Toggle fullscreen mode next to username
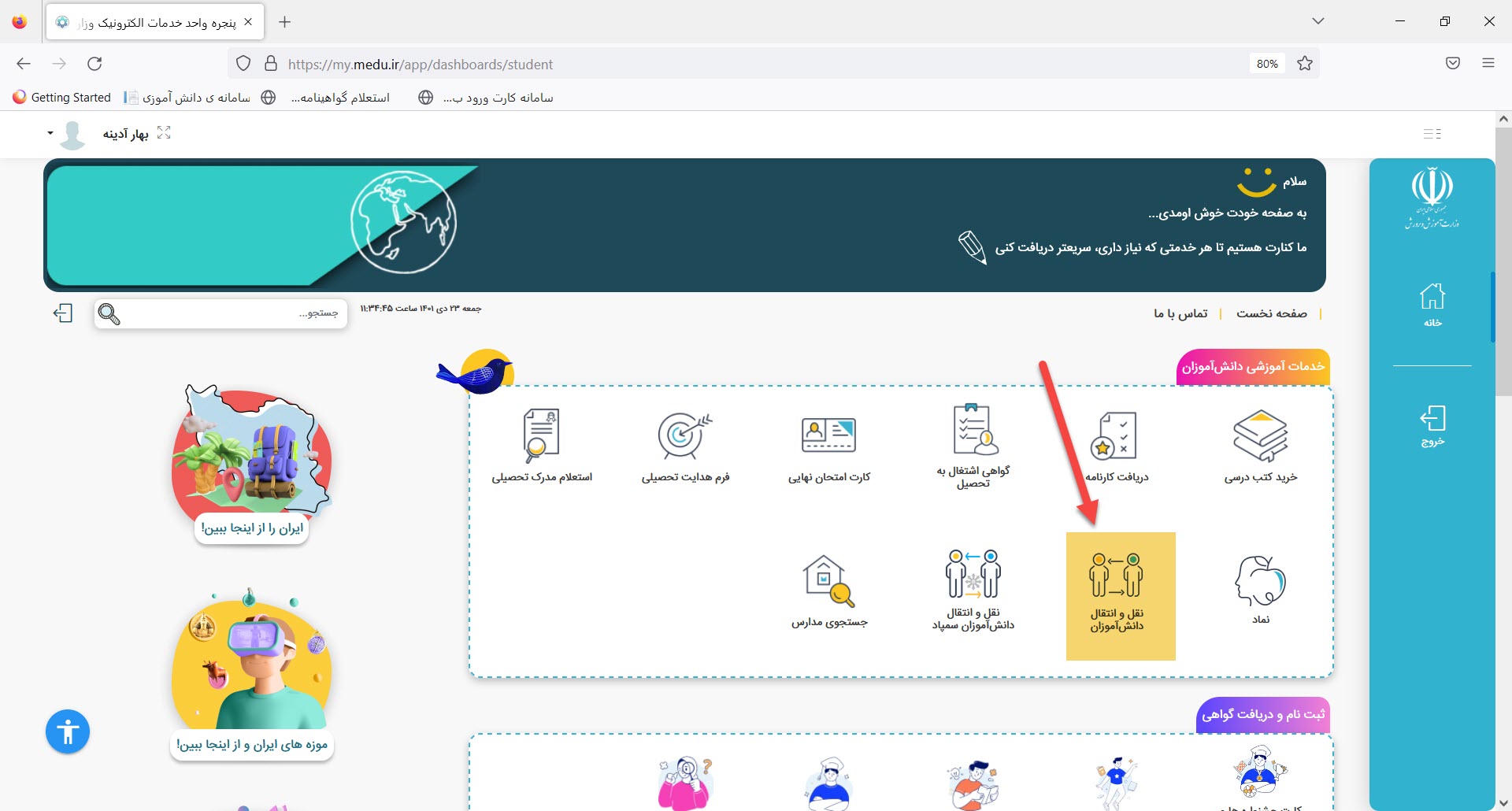 [164, 133]
